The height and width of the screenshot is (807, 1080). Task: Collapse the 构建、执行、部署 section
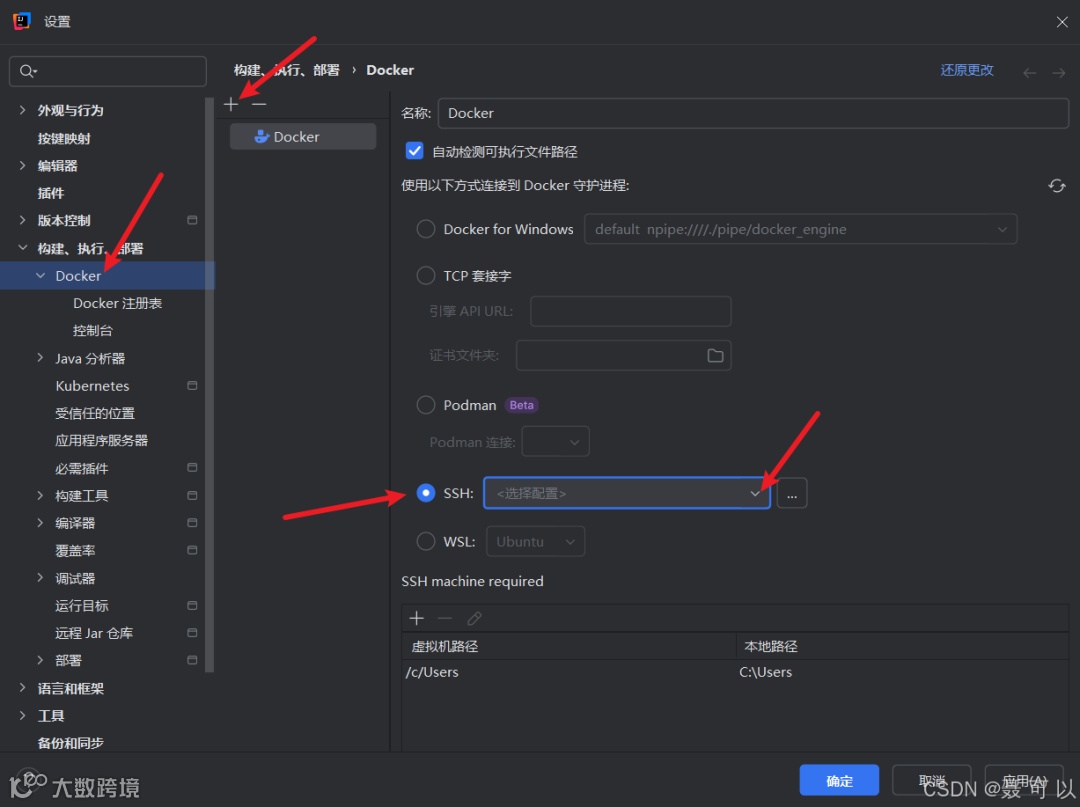coord(22,248)
